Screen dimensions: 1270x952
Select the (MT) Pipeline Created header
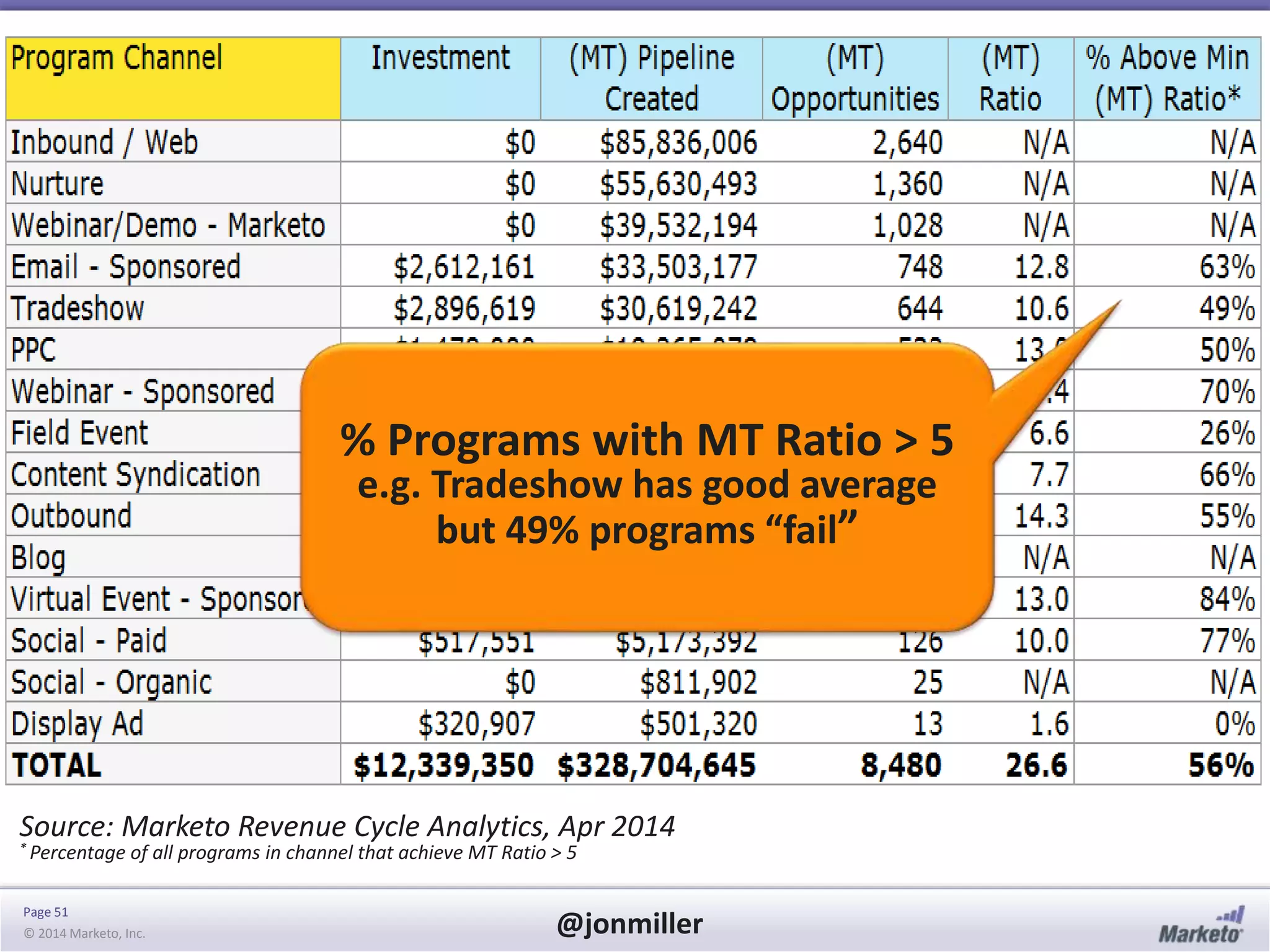[651, 78]
